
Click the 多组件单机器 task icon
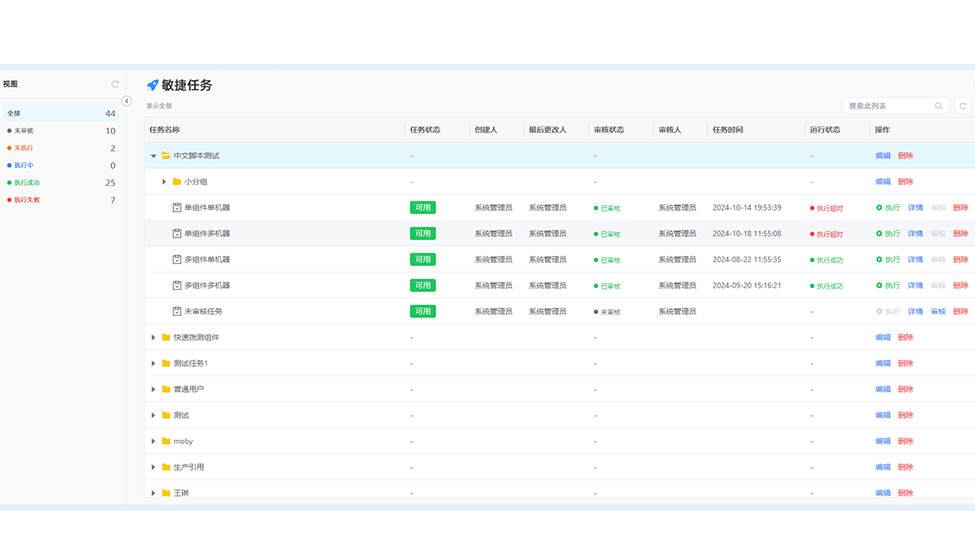[x=177, y=259]
